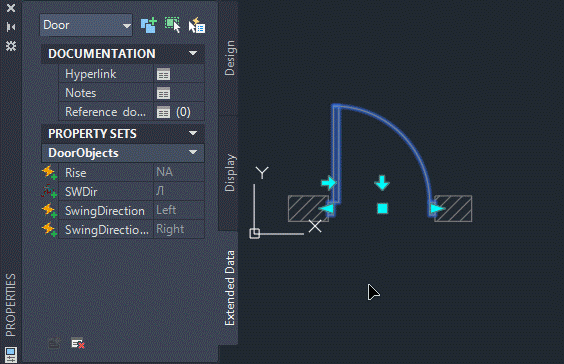Click the right hatched wall segment
Screen dimensions: 564x364
(x=453, y=209)
